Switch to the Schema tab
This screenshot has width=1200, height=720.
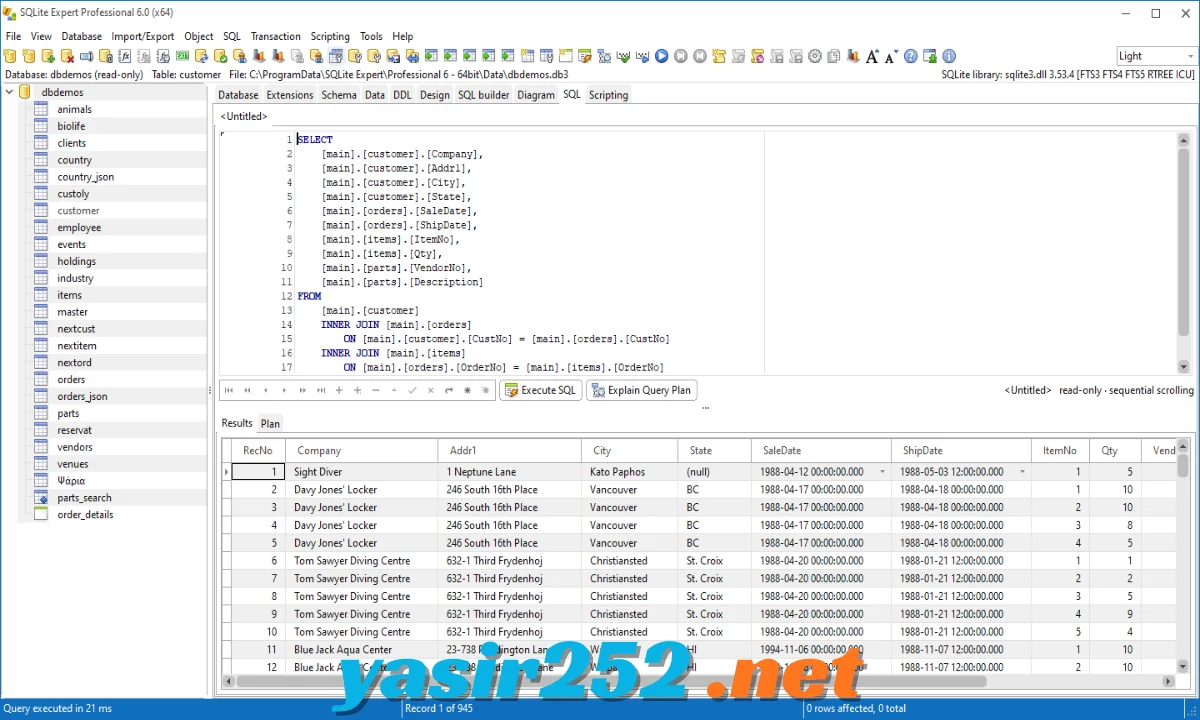pos(339,95)
